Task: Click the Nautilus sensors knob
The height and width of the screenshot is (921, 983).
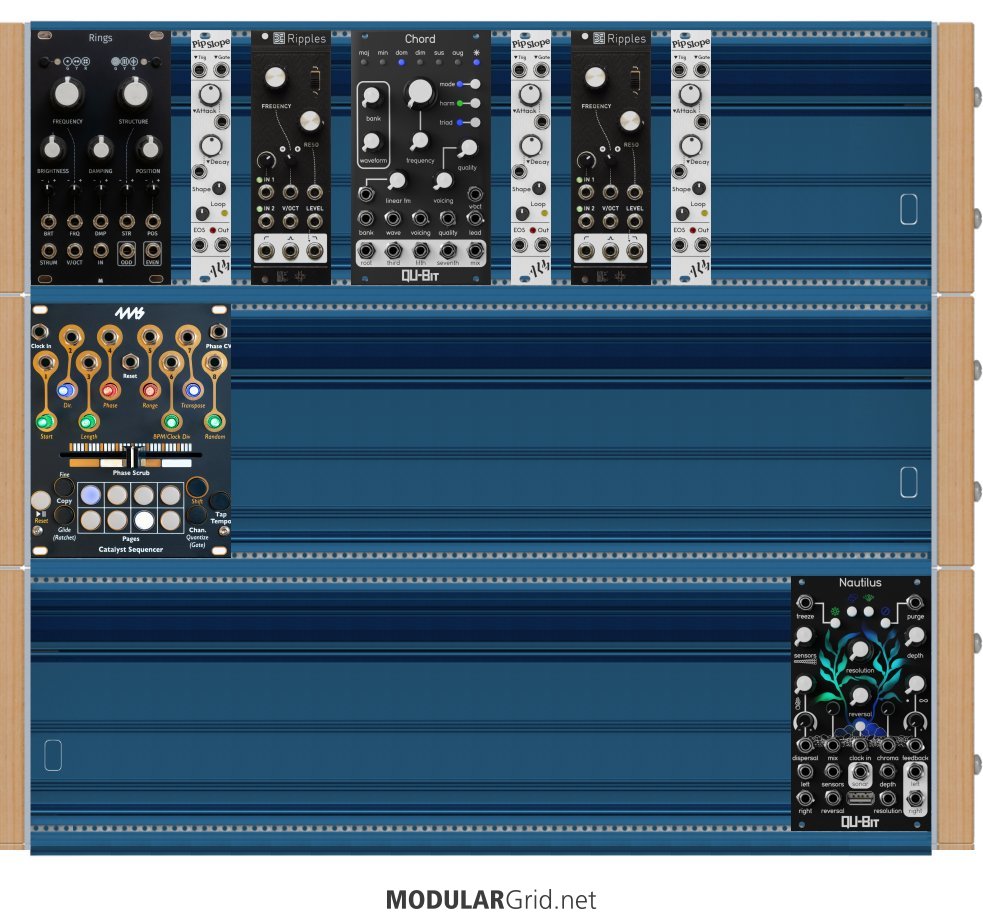Action: (x=804, y=637)
